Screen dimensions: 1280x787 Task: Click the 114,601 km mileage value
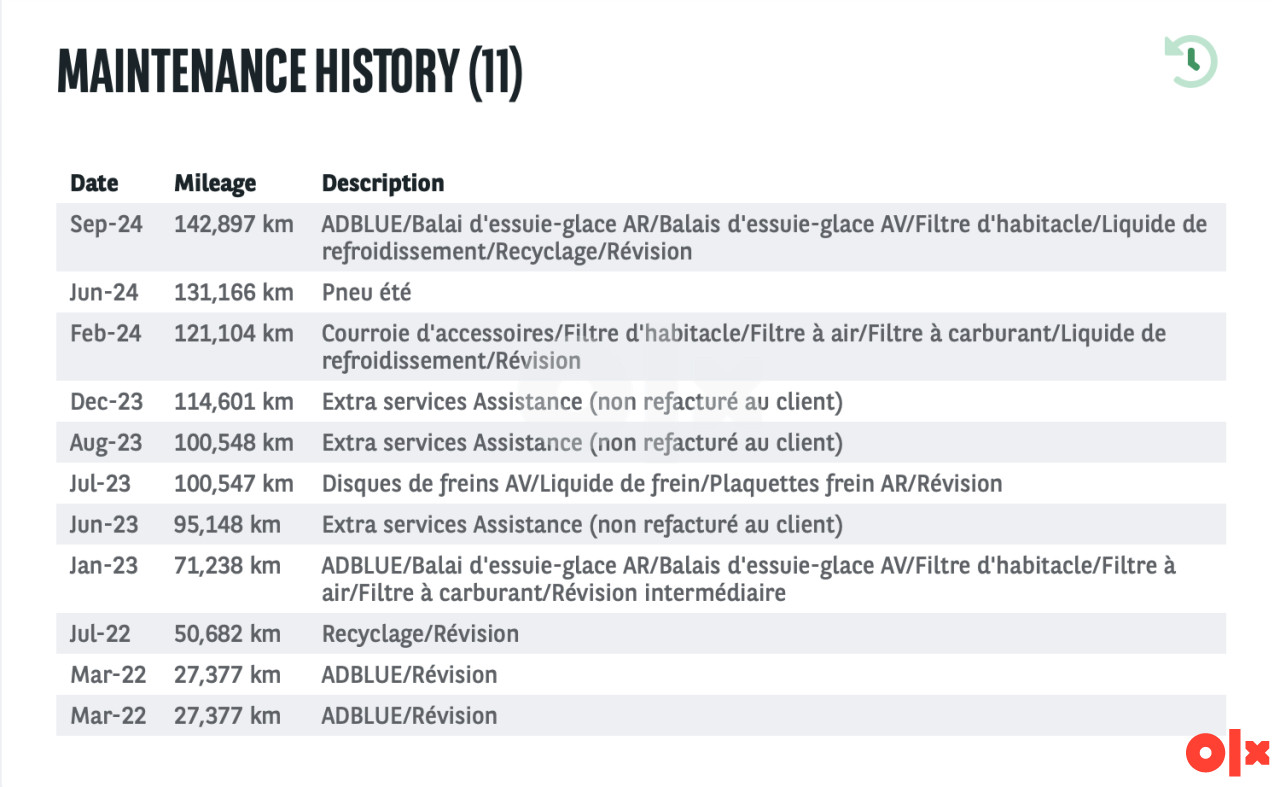pos(234,402)
